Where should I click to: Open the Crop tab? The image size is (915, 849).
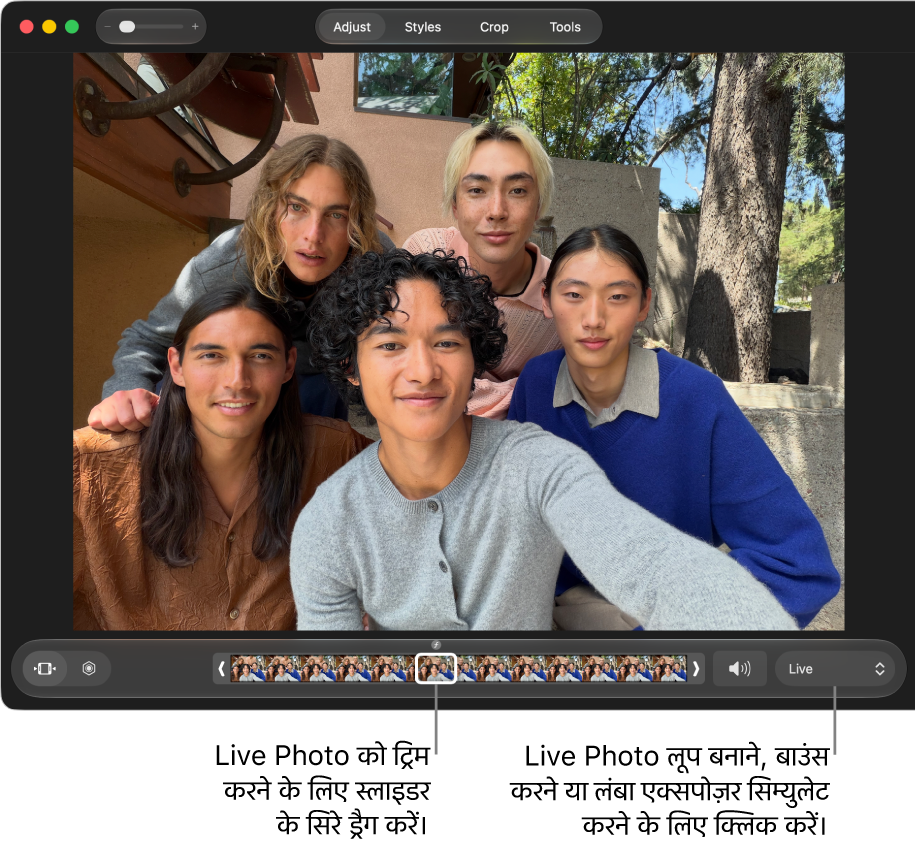pyautogui.click(x=494, y=27)
